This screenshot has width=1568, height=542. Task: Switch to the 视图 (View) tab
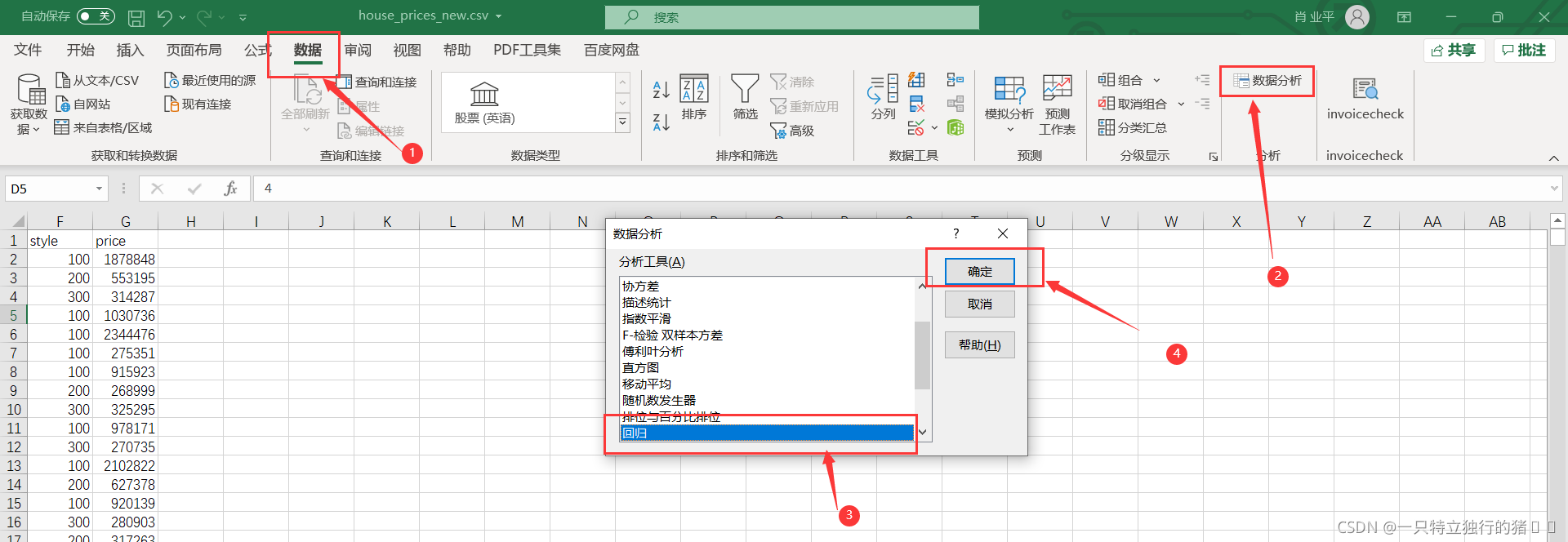(x=407, y=50)
